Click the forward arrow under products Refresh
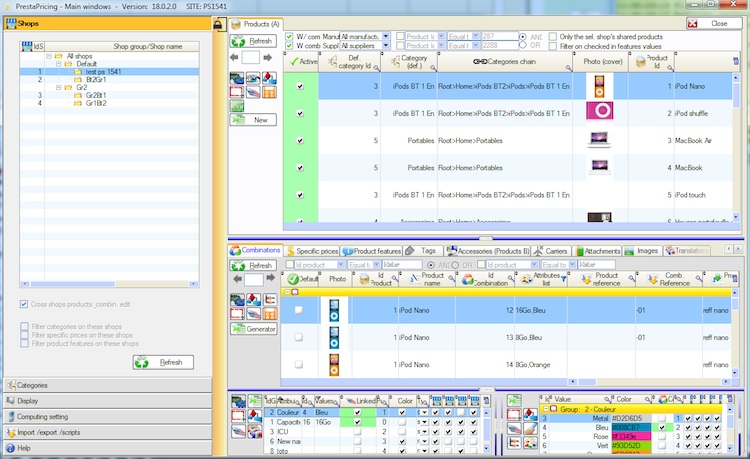Viewport: 750px width, 459px height. (x=269, y=59)
